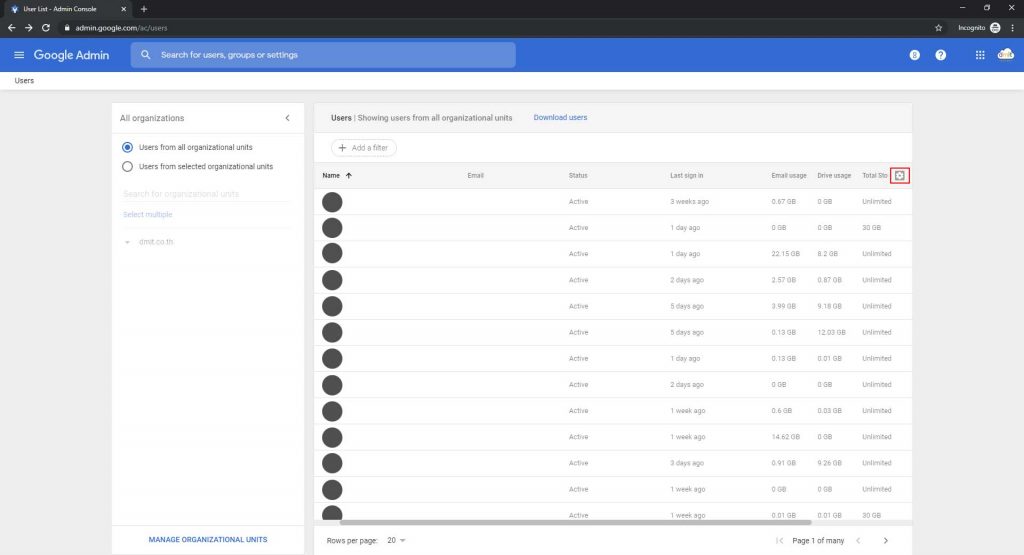The width and height of the screenshot is (1024, 555).
Task: Click the Search for organizational units field
Action: pyautogui.click(x=206, y=194)
